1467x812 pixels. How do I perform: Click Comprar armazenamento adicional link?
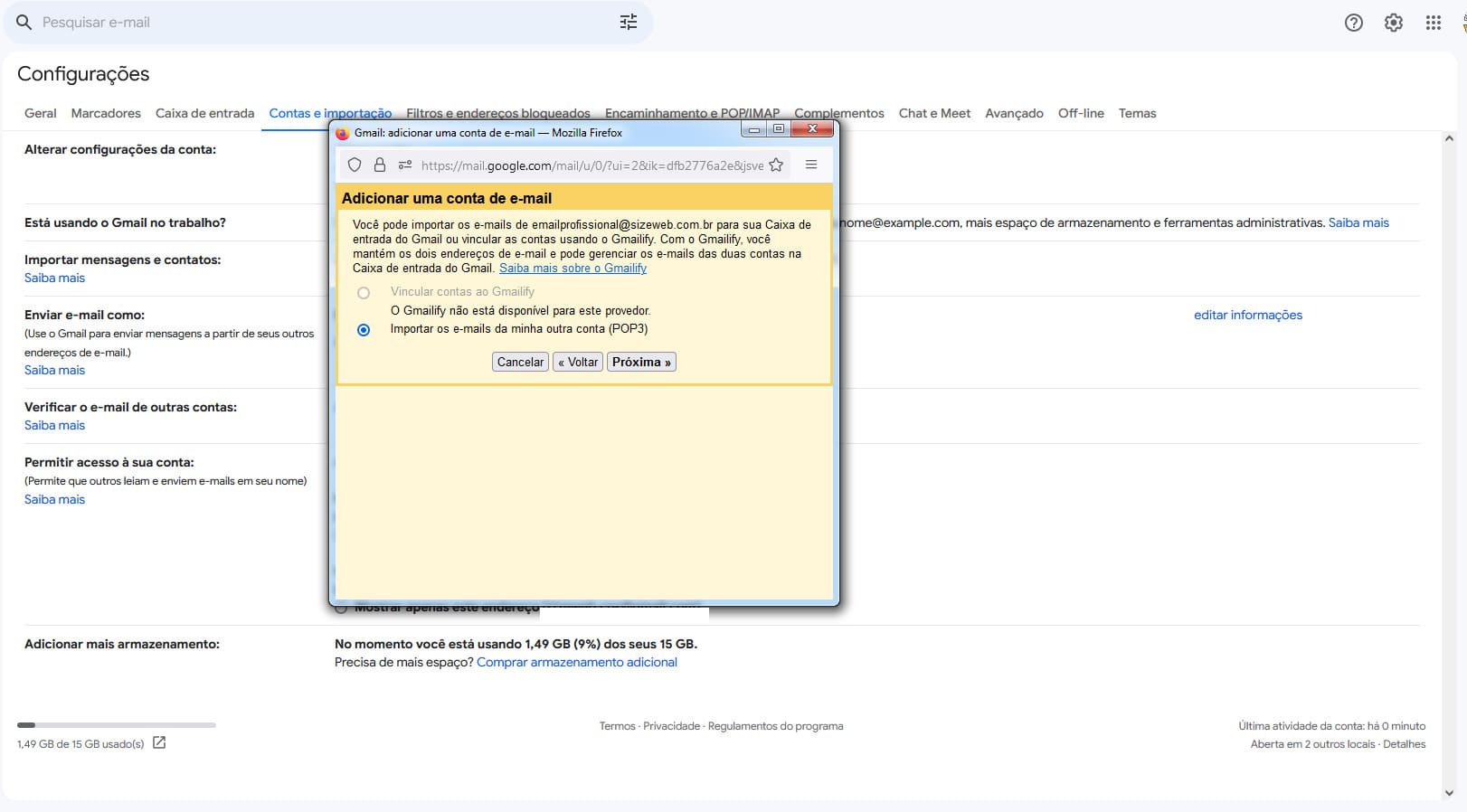point(576,663)
